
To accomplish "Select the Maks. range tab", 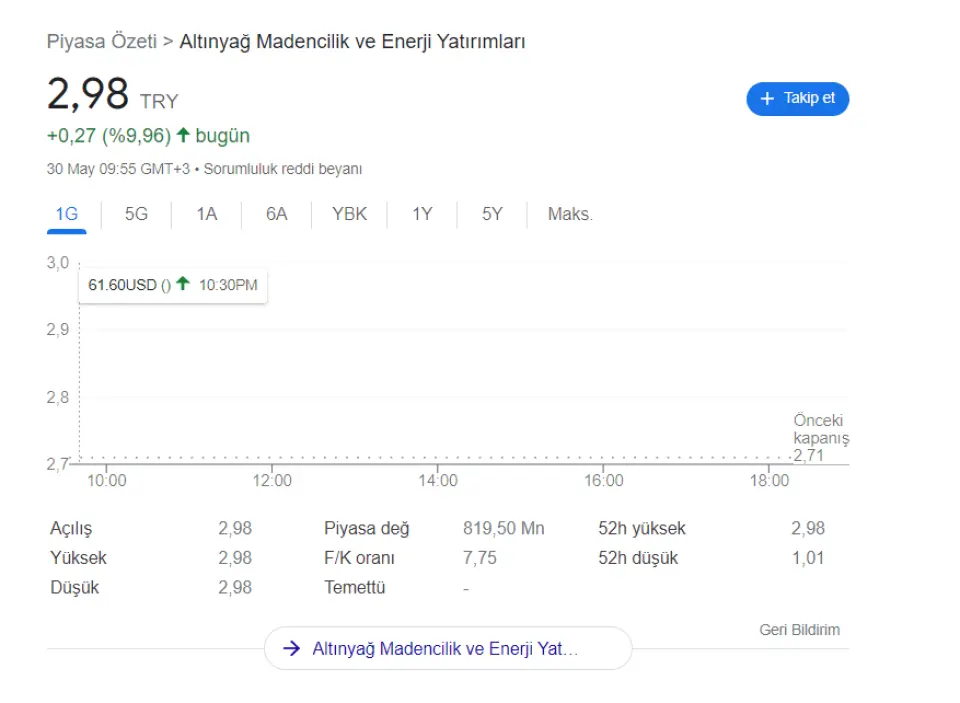I will click(570, 214).
